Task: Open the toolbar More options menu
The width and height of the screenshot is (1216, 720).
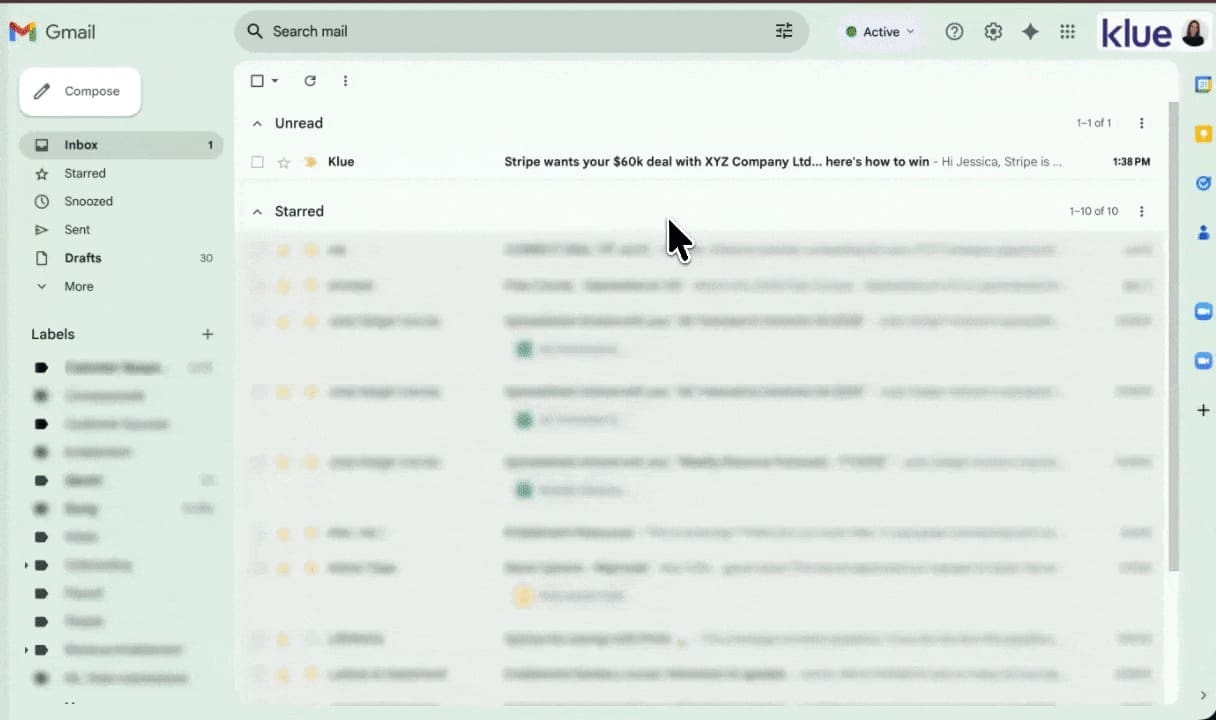Action: (x=345, y=81)
